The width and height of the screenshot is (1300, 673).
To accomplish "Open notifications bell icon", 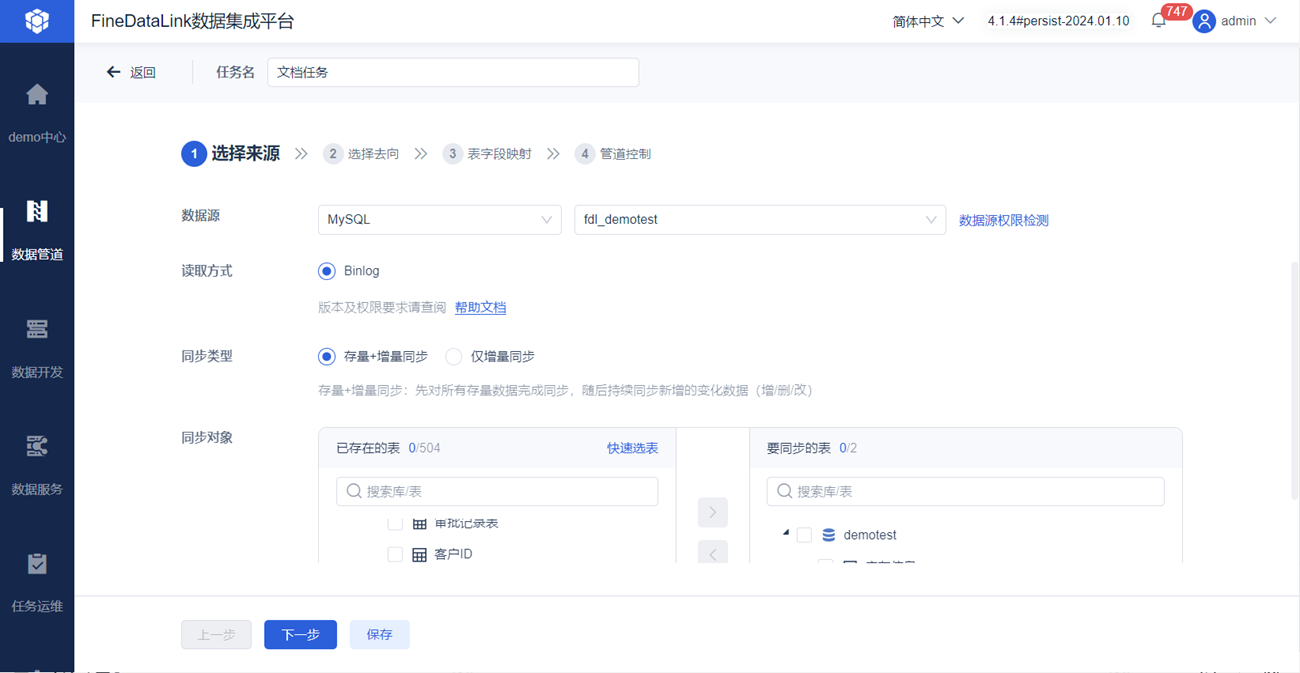I will pos(1158,21).
